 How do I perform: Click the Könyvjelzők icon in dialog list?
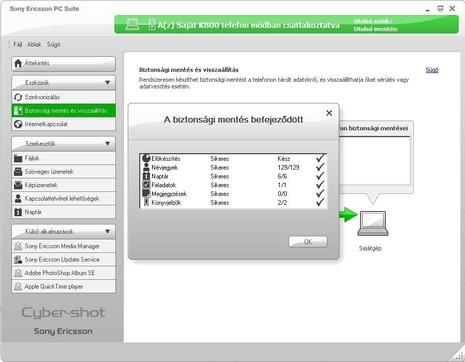(x=146, y=202)
